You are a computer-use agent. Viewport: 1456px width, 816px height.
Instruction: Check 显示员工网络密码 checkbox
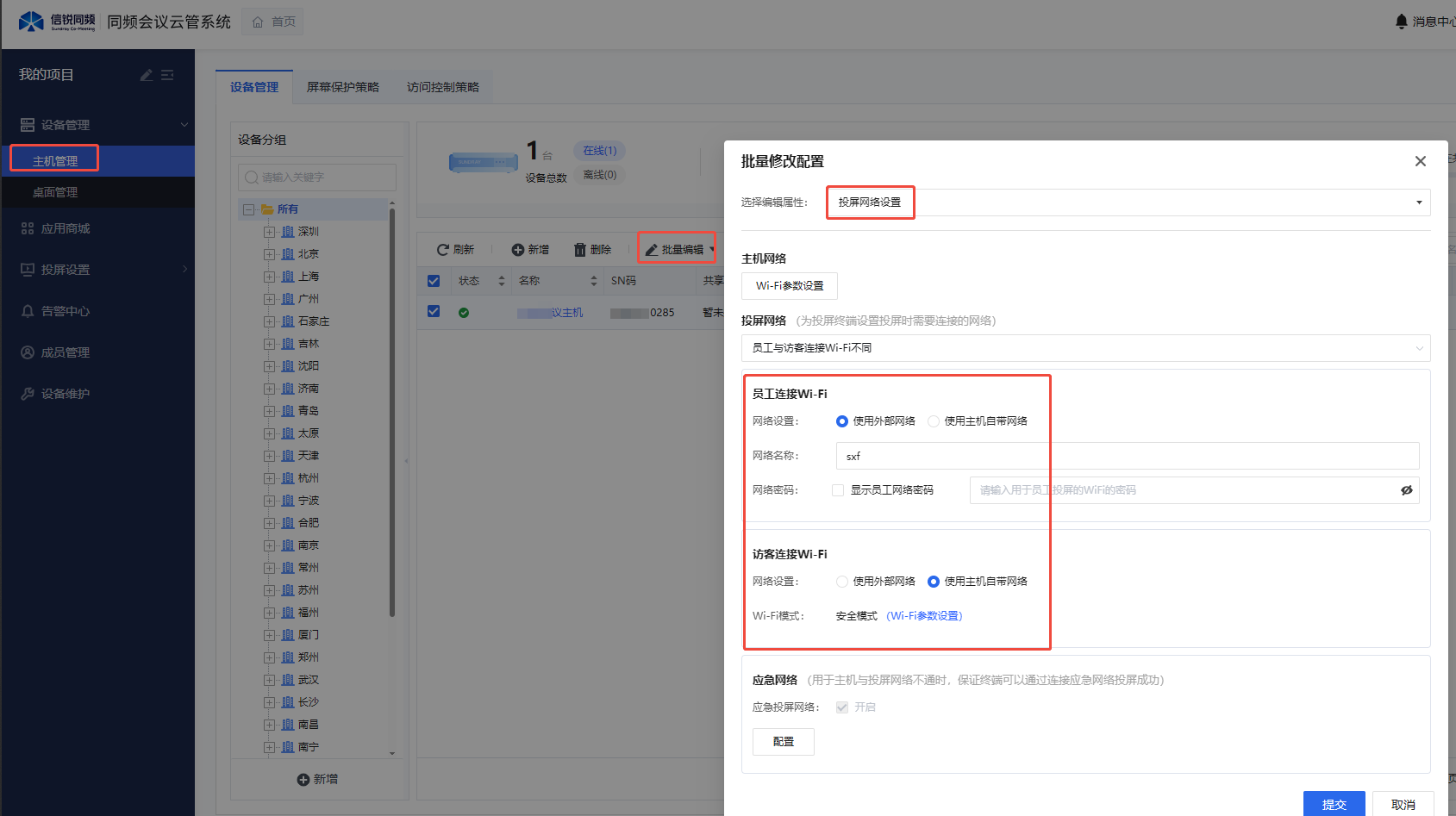[x=838, y=490]
